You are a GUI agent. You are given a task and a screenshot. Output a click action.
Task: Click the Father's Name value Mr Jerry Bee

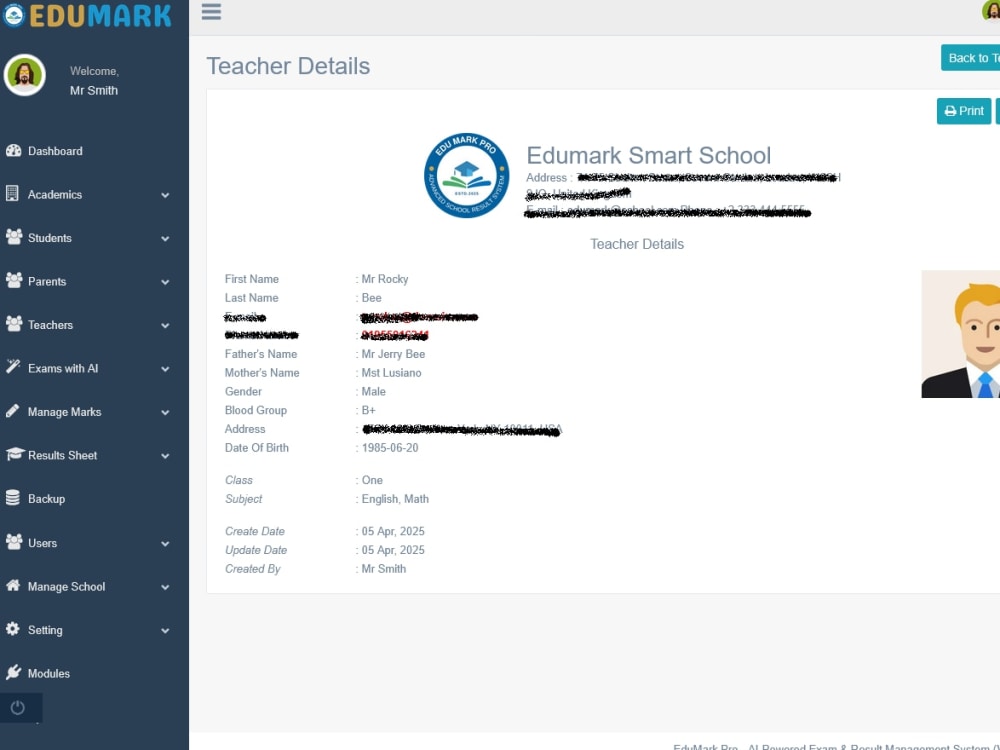(x=393, y=354)
